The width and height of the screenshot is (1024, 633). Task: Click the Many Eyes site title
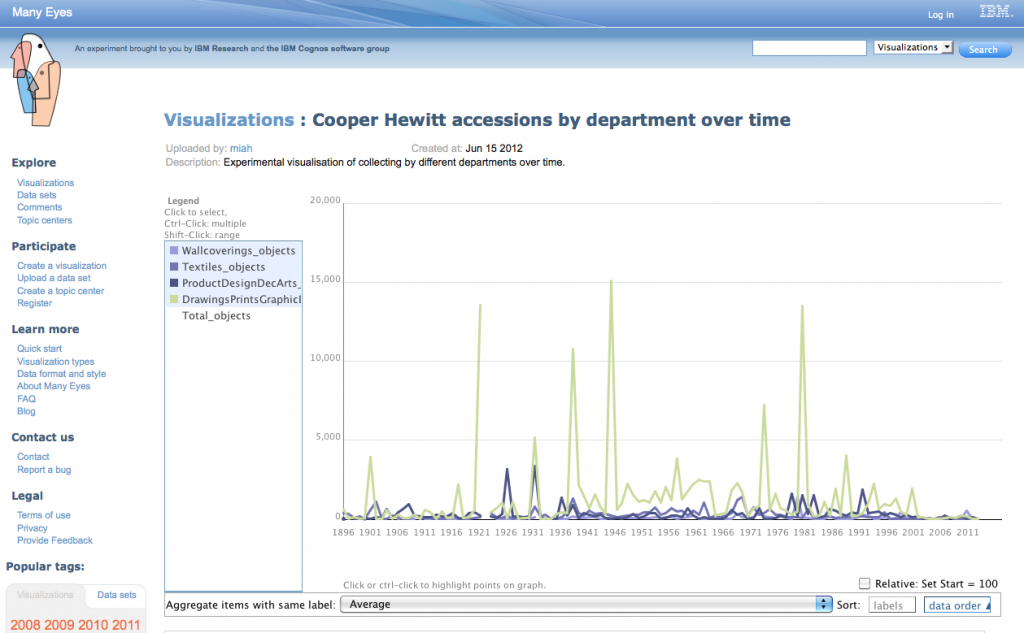[x=42, y=12]
